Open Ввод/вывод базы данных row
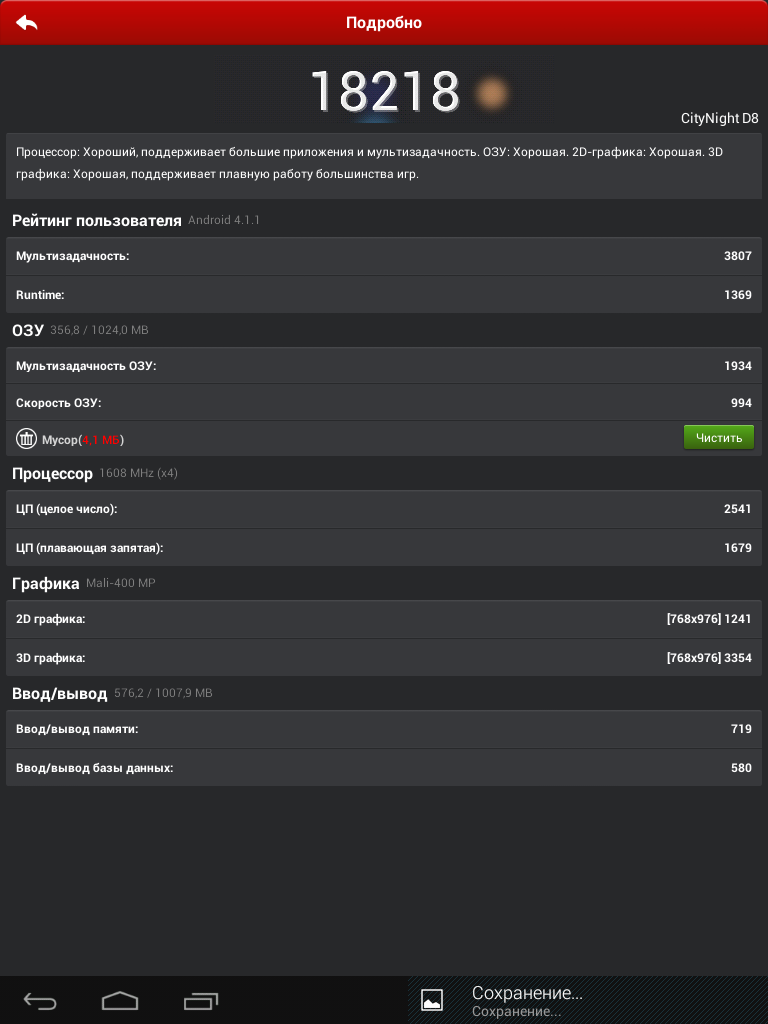This screenshot has height=1024, width=768. coord(384,768)
